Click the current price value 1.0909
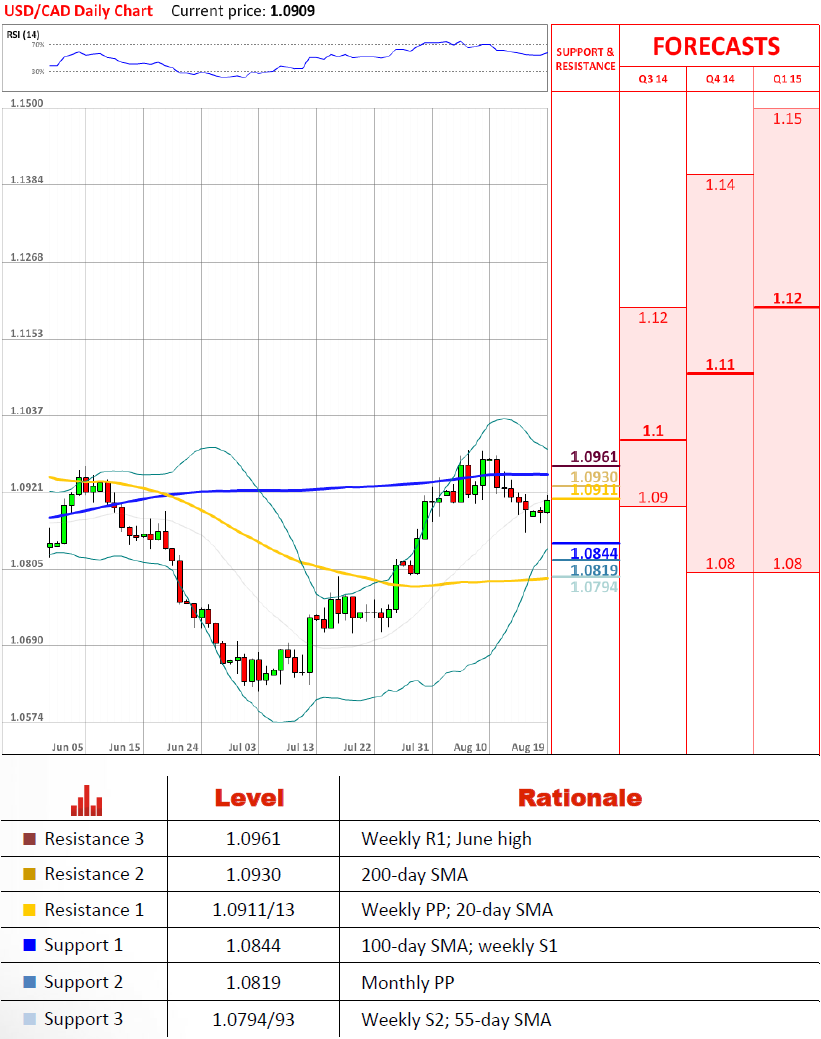Image resolution: width=821 pixels, height=1039 pixels. (292, 11)
